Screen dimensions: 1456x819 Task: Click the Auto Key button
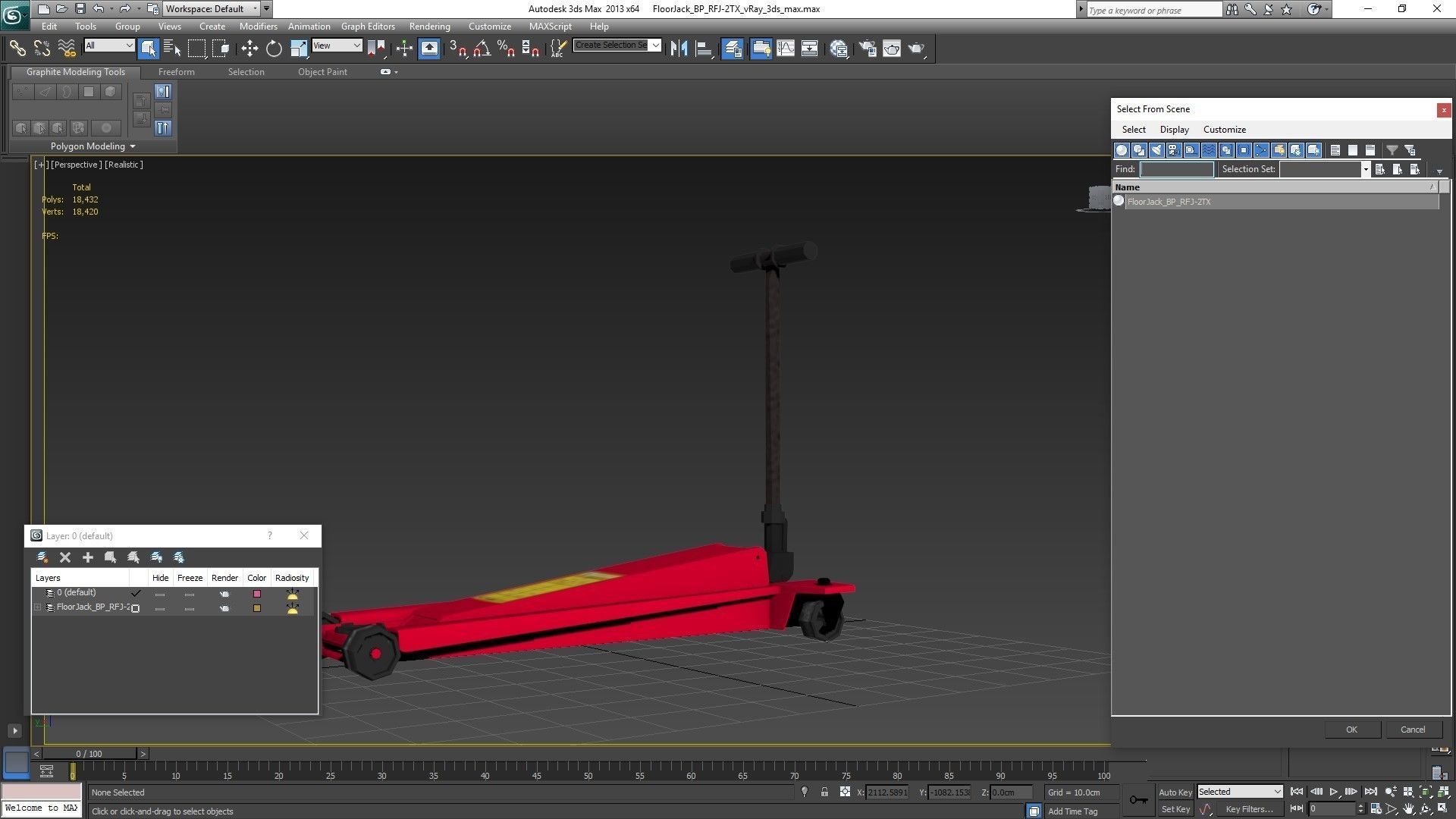1175,792
